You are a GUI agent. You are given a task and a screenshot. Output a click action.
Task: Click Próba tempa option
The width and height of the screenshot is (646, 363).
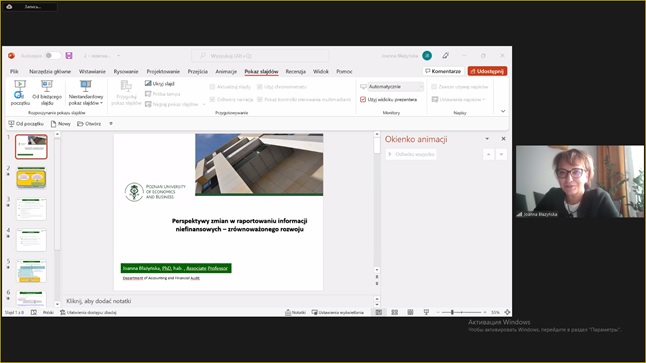tap(163, 94)
